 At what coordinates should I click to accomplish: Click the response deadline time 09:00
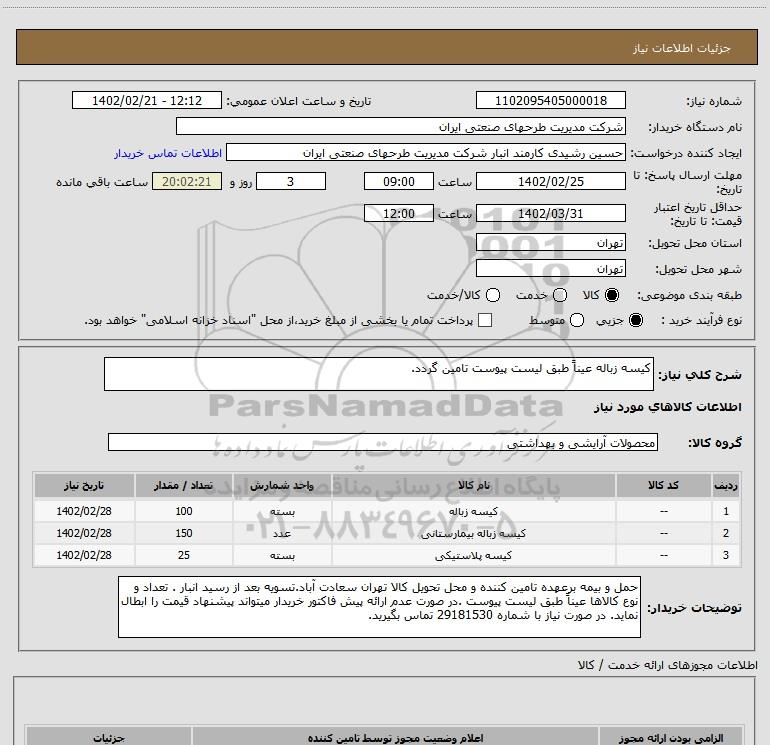click(x=399, y=181)
